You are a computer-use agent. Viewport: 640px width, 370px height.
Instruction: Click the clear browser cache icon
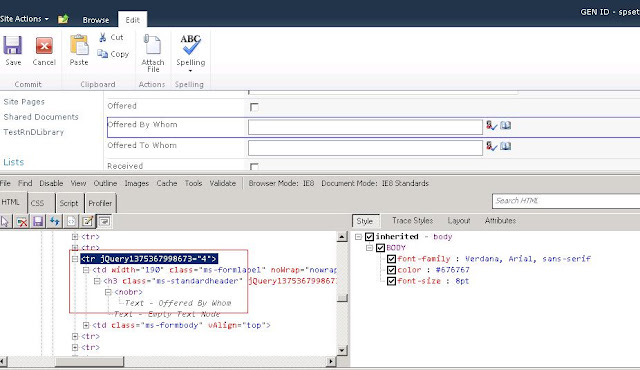click(x=22, y=222)
